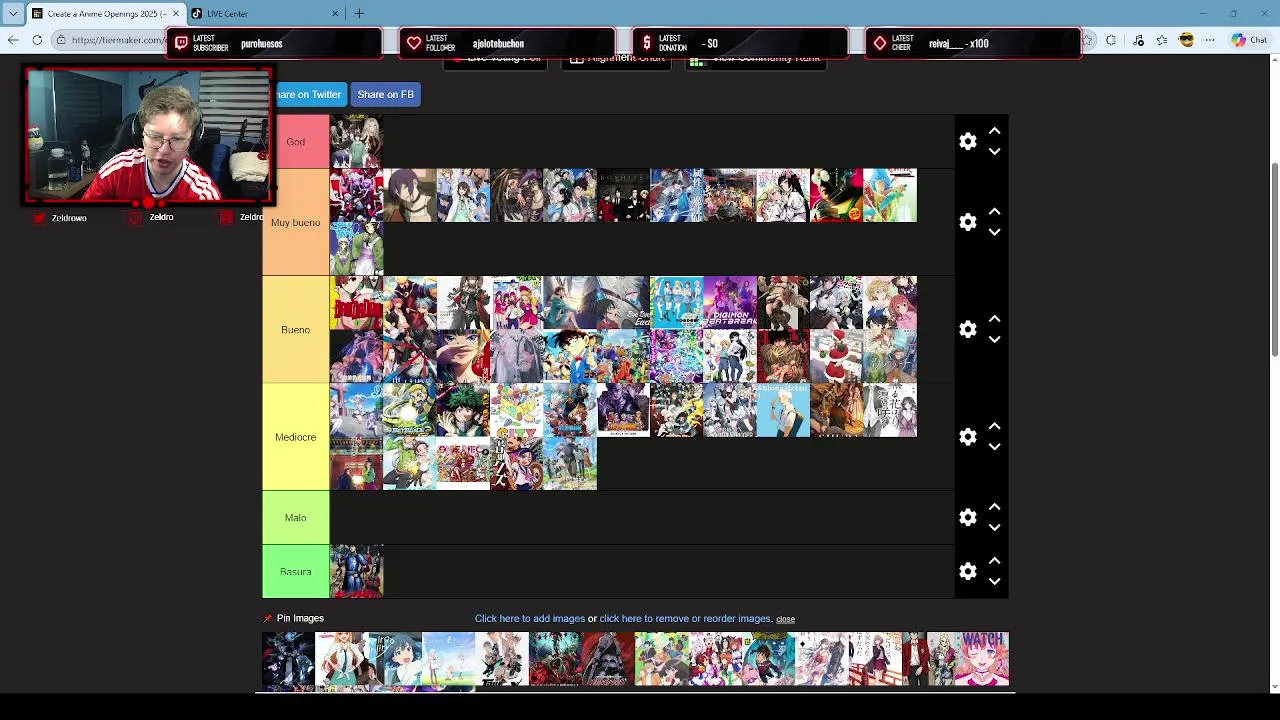The image size is (1280, 720).
Task: Click the Share on FB button
Action: pyautogui.click(x=385, y=94)
